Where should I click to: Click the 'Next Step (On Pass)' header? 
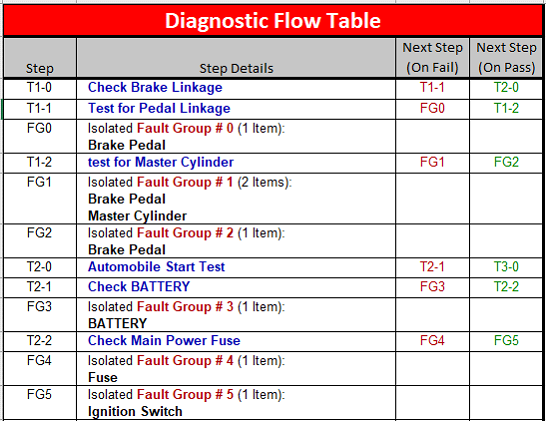tap(507, 58)
